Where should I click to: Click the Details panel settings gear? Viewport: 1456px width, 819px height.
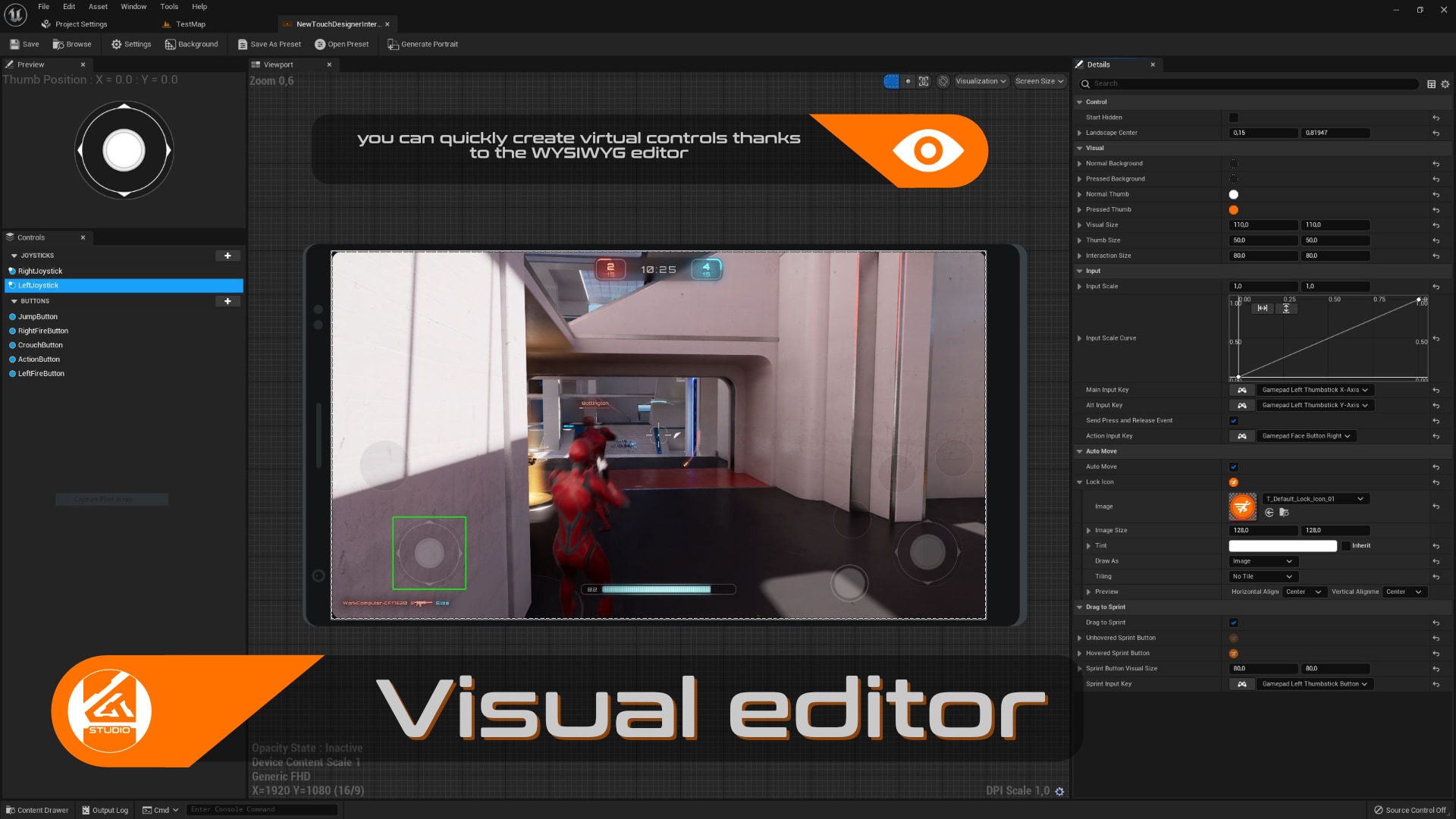[x=1445, y=84]
